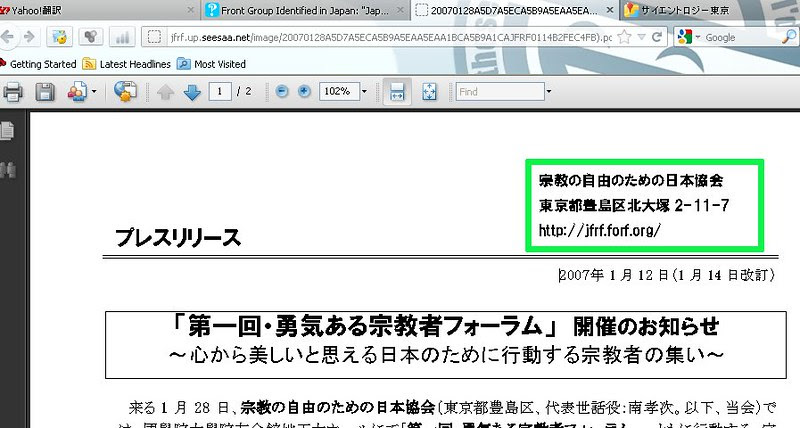Click the collaborate people icon
Viewport: 800px width, 428px height.
(x=77, y=92)
